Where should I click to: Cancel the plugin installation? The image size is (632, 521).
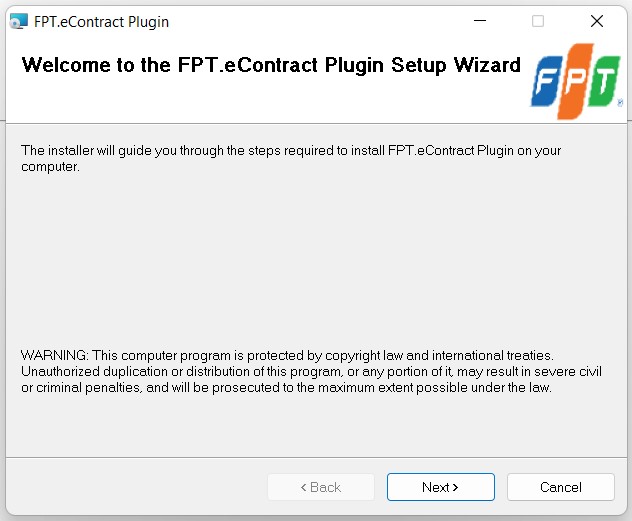tap(561, 487)
